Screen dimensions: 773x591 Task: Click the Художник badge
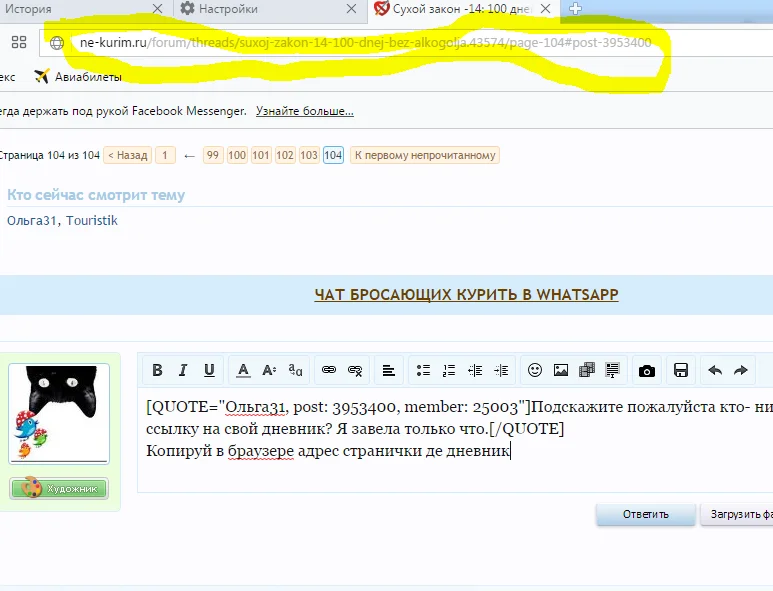click(59, 488)
